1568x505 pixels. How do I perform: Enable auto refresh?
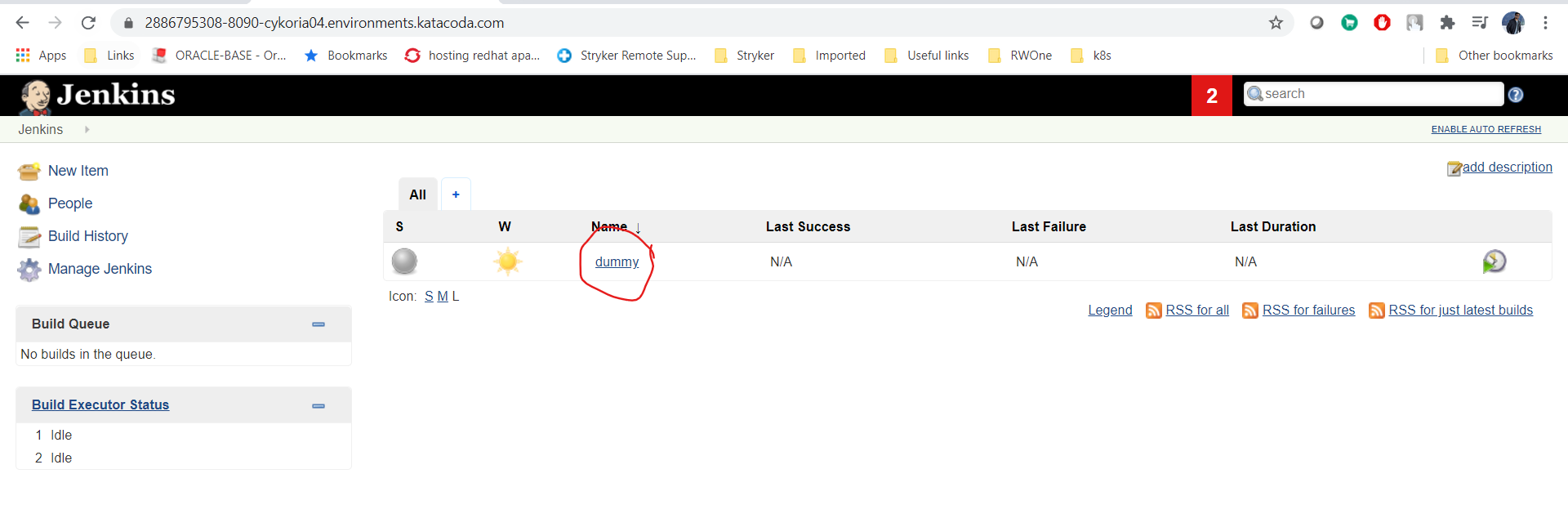tap(1486, 129)
